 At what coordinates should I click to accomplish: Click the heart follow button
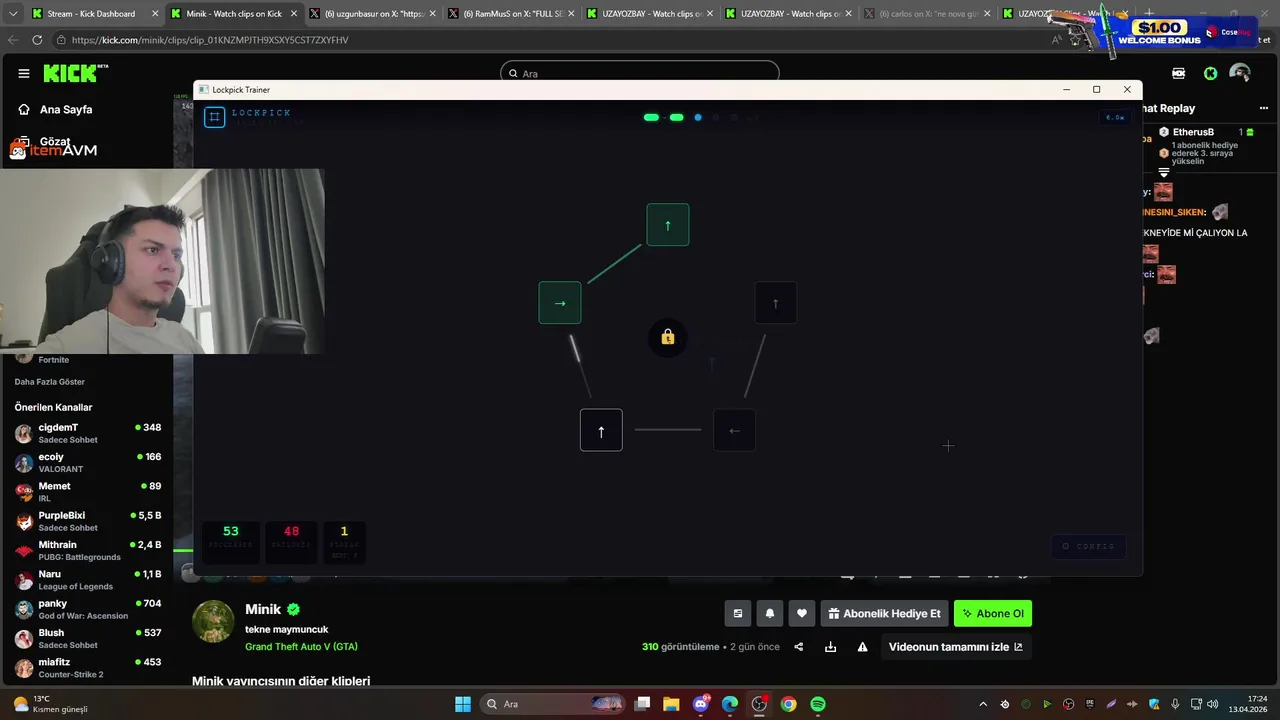pyautogui.click(x=802, y=613)
